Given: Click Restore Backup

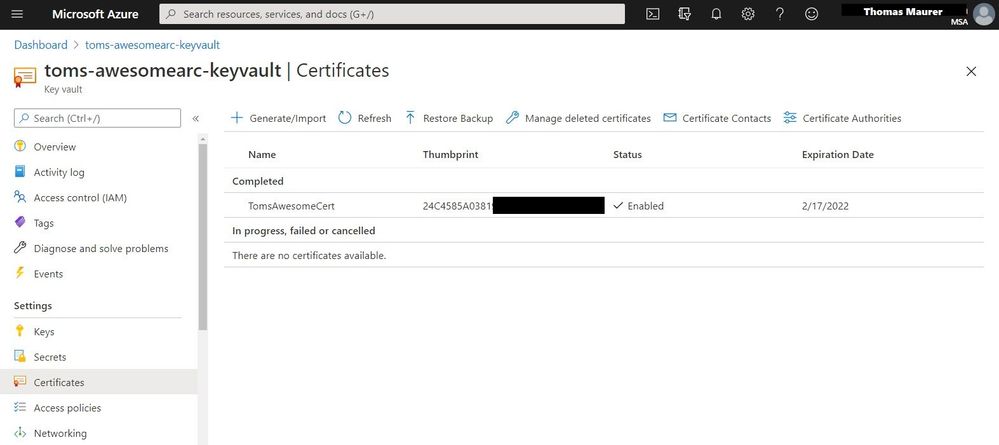Looking at the screenshot, I should coord(449,118).
